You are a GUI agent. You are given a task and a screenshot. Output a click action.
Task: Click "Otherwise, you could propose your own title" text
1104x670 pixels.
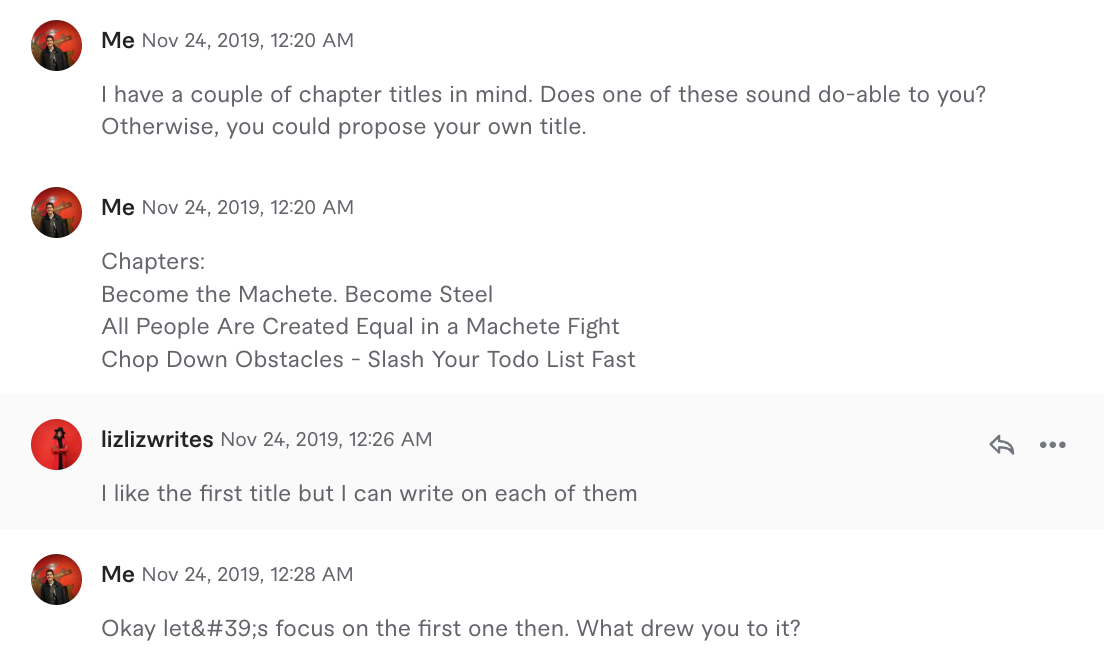pos(343,128)
